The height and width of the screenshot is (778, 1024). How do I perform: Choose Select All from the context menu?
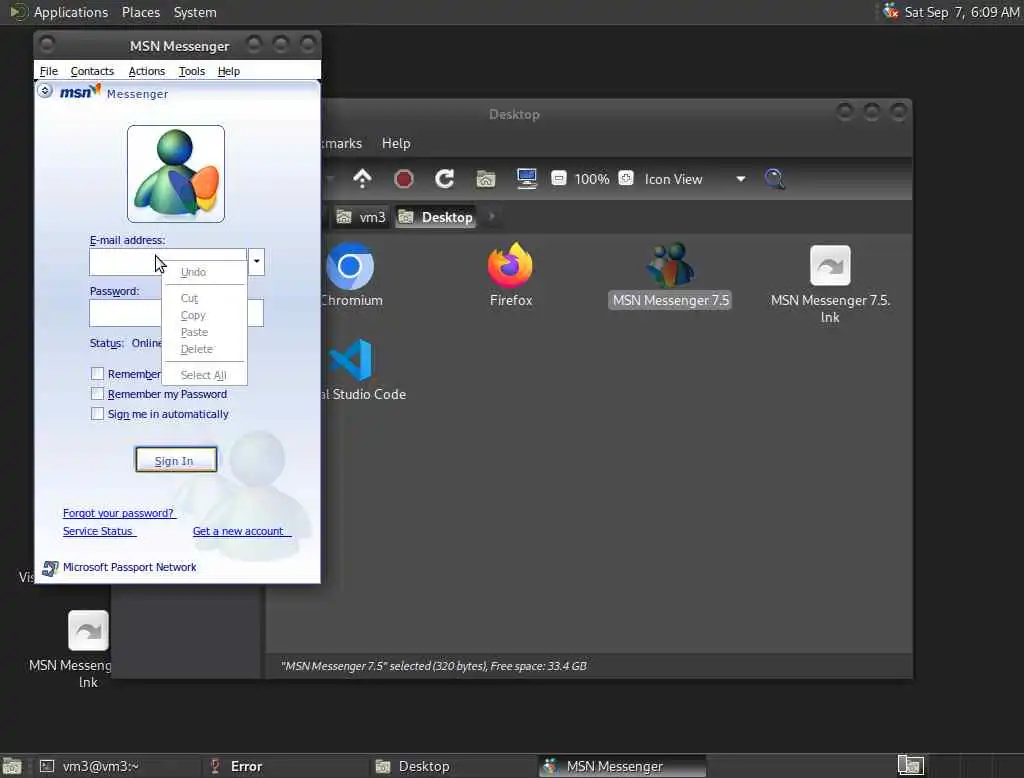click(204, 375)
